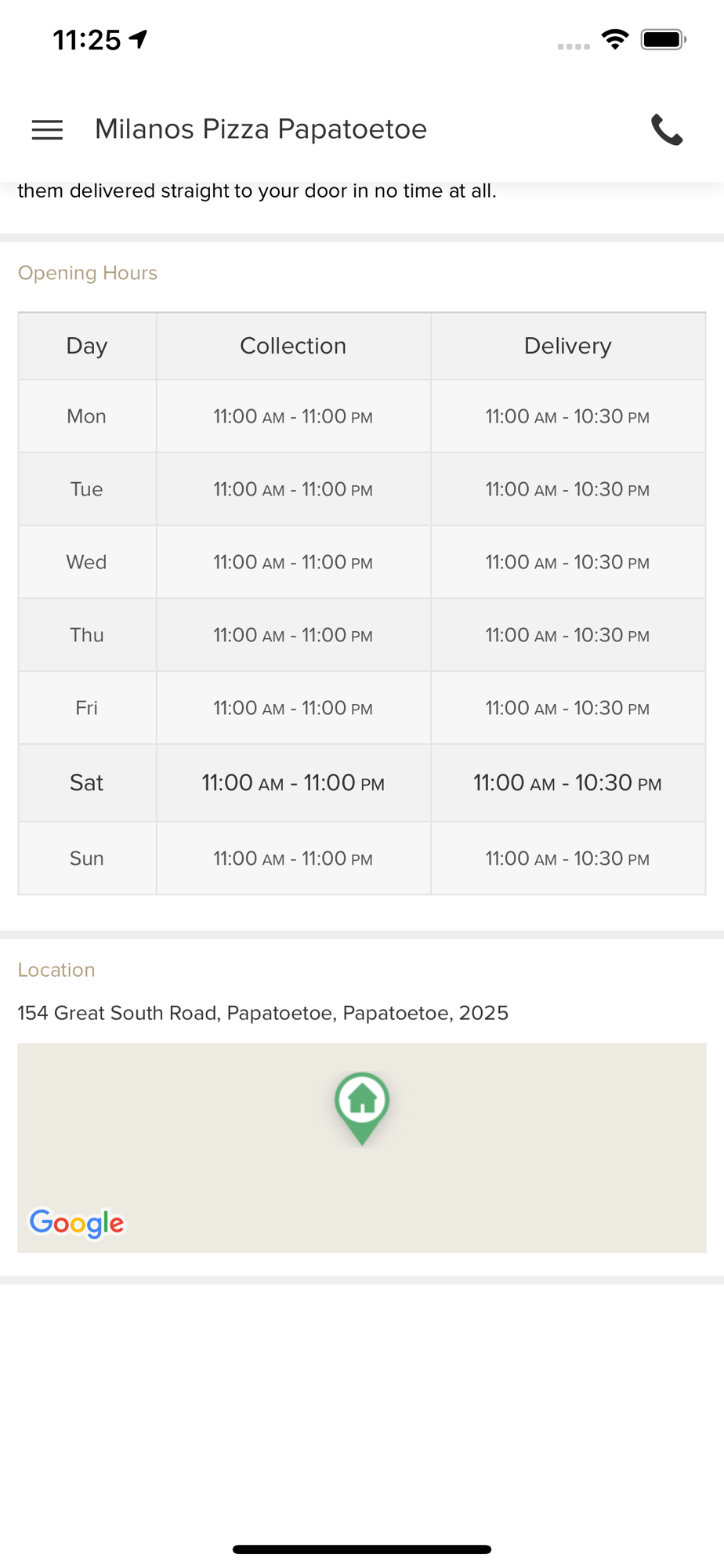The height and width of the screenshot is (1568, 724).
Task: Open the hamburger menu
Action: [47, 129]
